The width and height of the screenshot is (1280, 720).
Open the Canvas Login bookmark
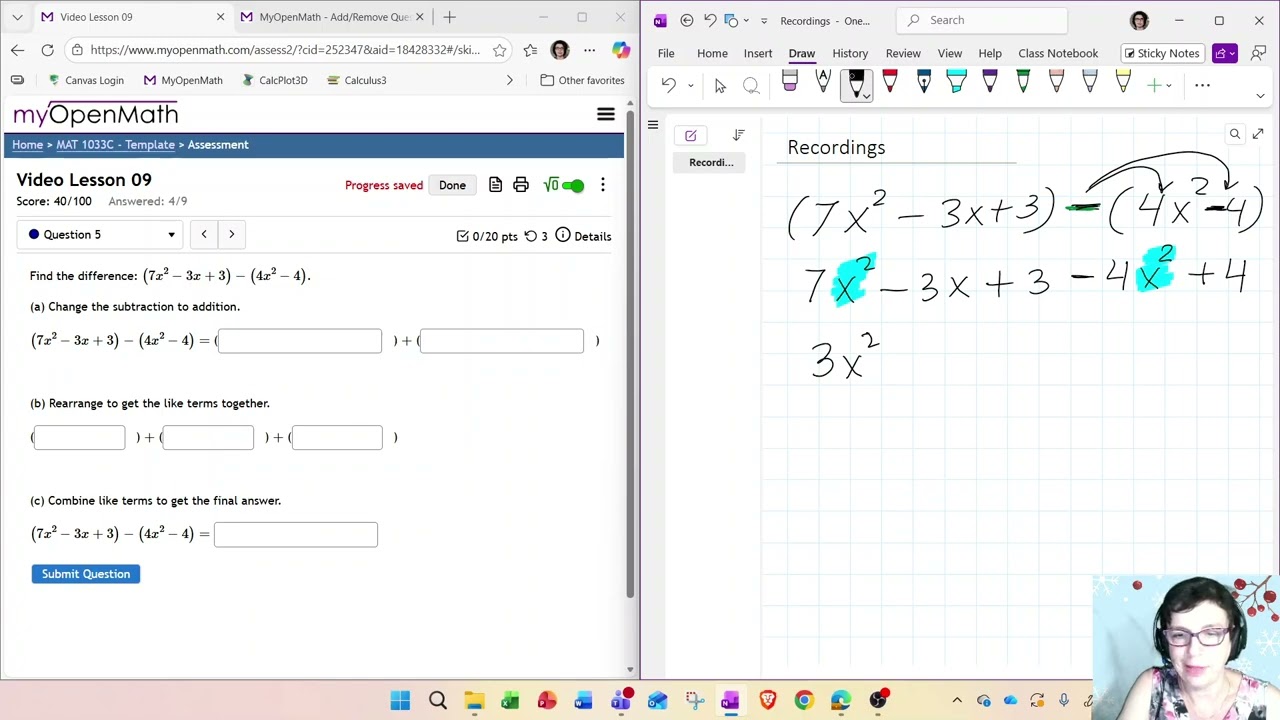coord(87,80)
